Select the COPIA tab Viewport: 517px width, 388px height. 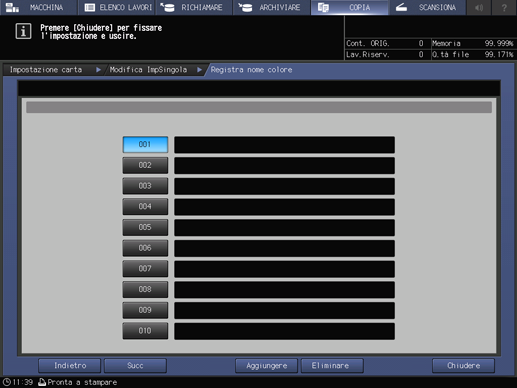click(x=349, y=7)
